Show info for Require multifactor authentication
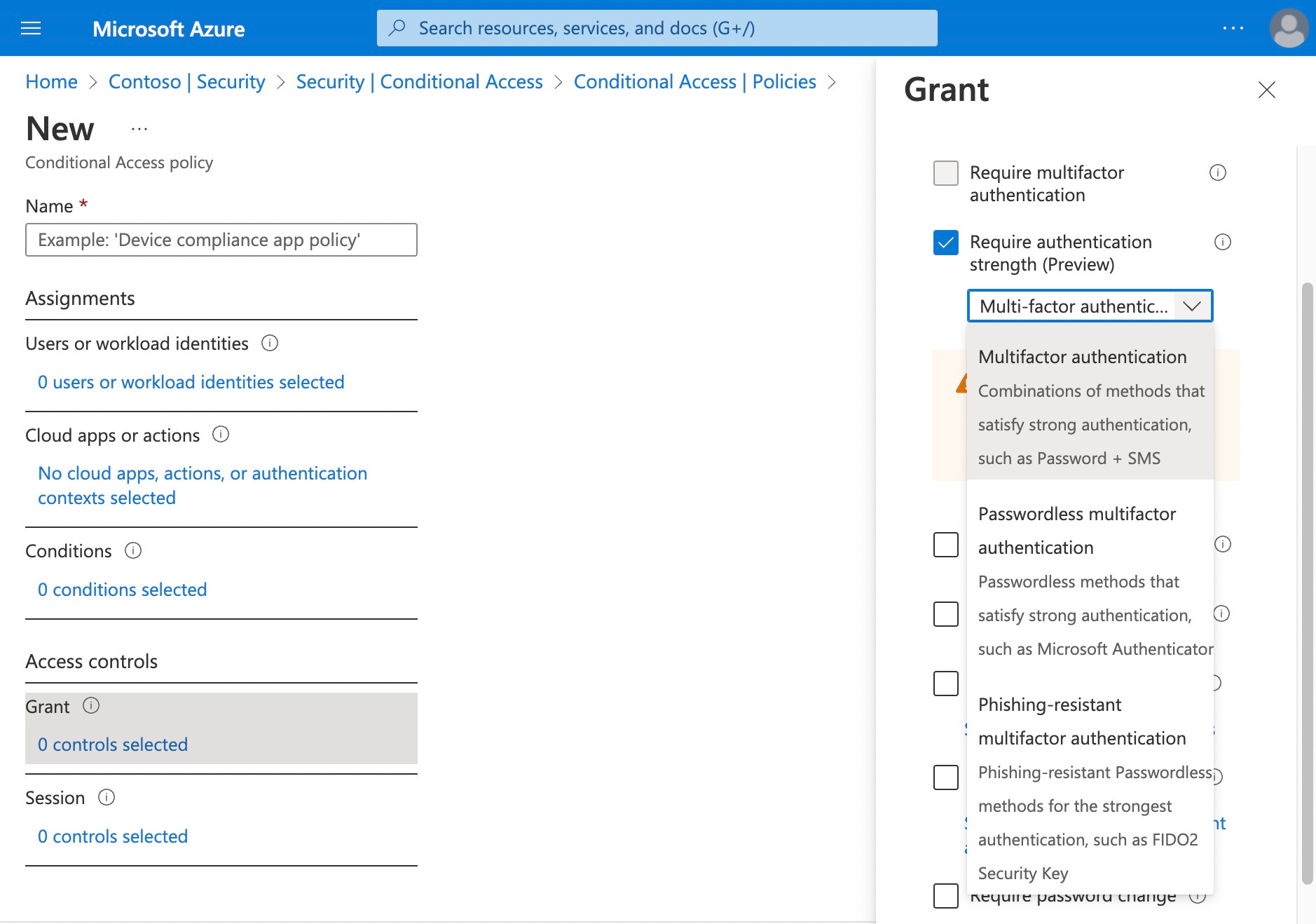The height and width of the screenshot is (924, 1316). coord(1218,172)
